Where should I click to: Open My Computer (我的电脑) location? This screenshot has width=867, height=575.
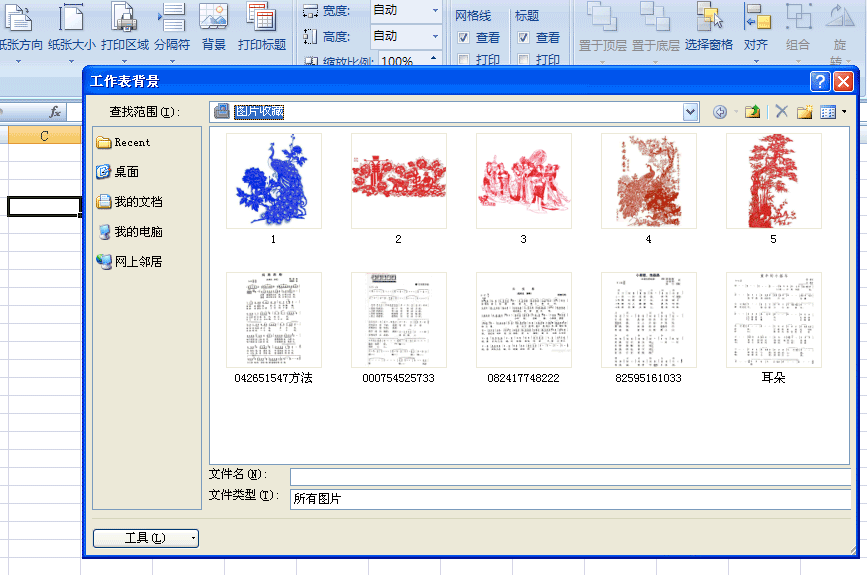click(x=129, y=232)
